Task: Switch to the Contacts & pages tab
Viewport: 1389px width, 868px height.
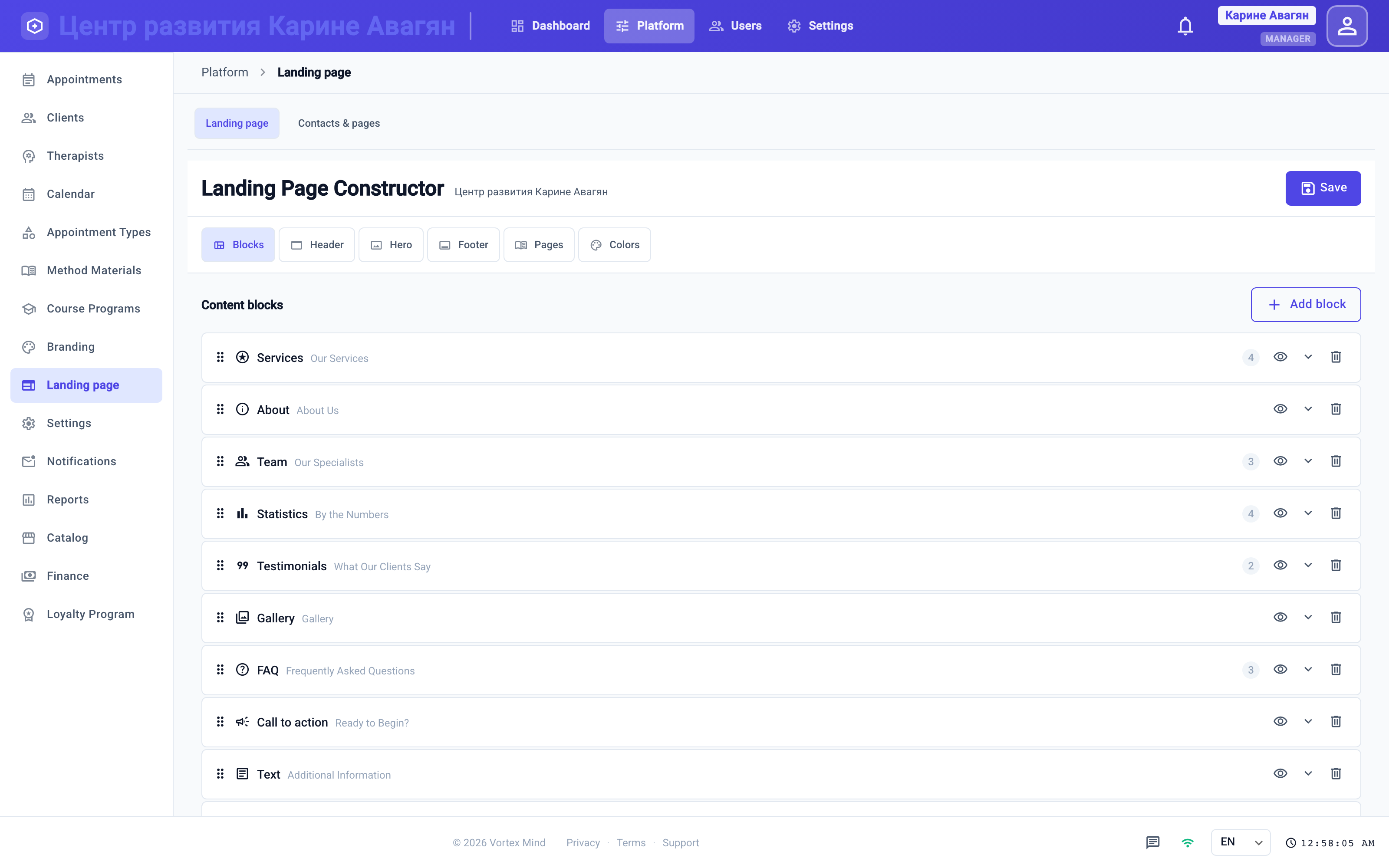Action: (339, 123)
